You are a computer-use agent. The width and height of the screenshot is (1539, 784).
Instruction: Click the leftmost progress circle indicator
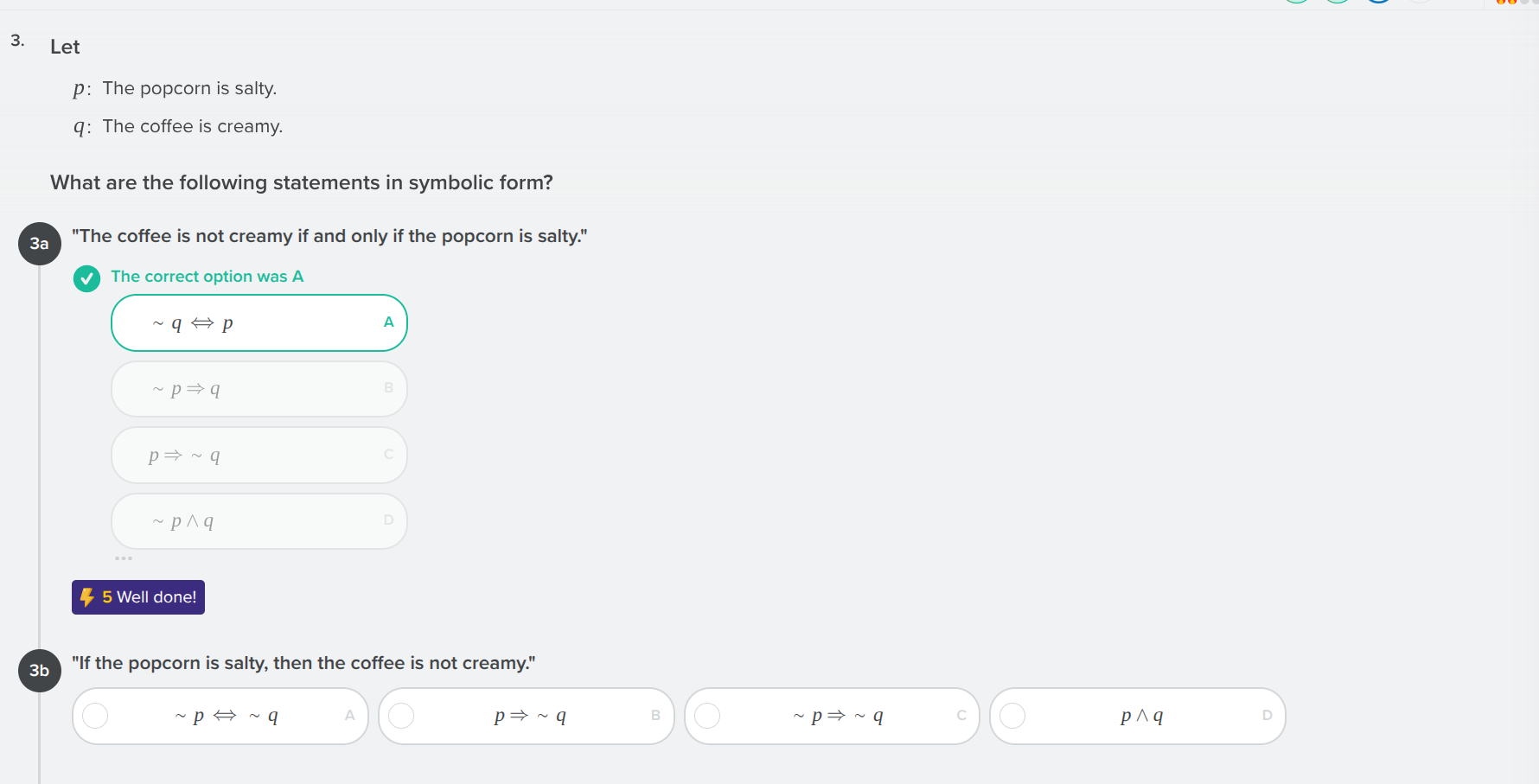(x=1296, y=2)
